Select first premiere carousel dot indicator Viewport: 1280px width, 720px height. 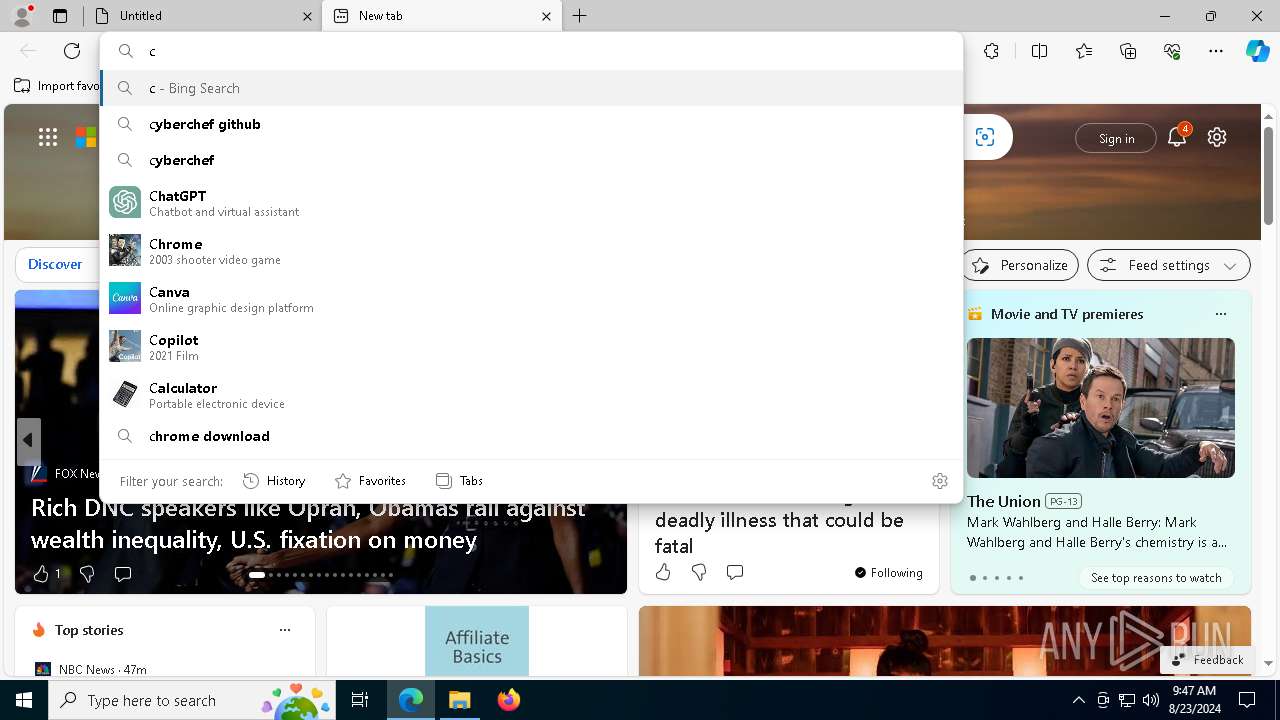tap(973, 578)
